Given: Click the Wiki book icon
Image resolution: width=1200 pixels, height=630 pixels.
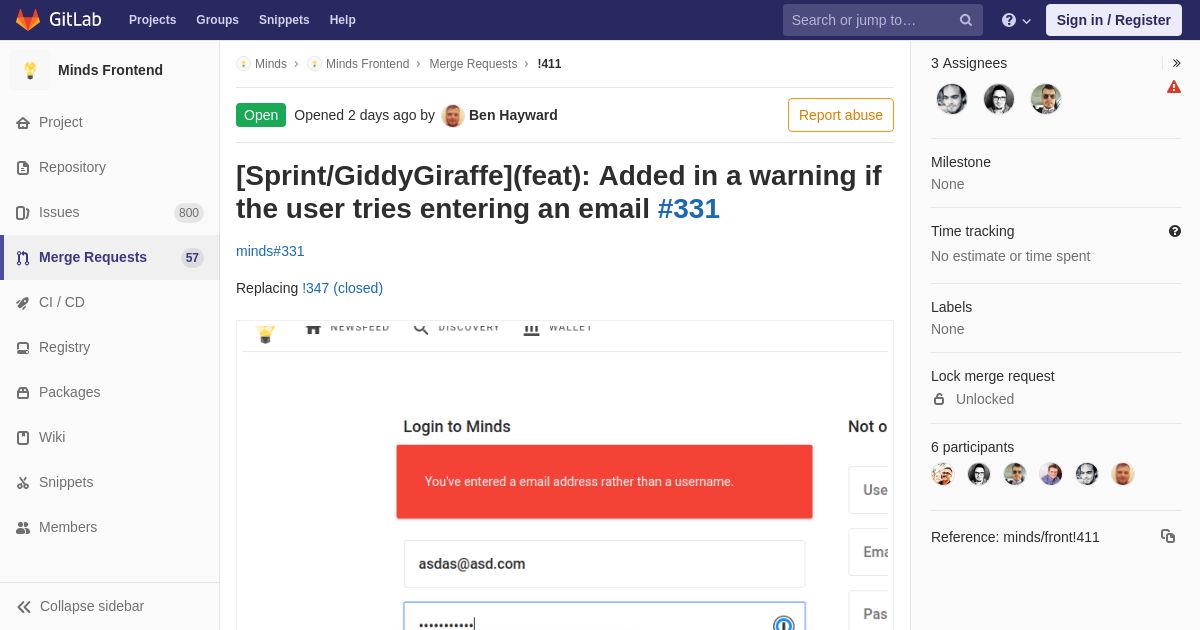Looking at the screenshot, I should click(23, 437).
